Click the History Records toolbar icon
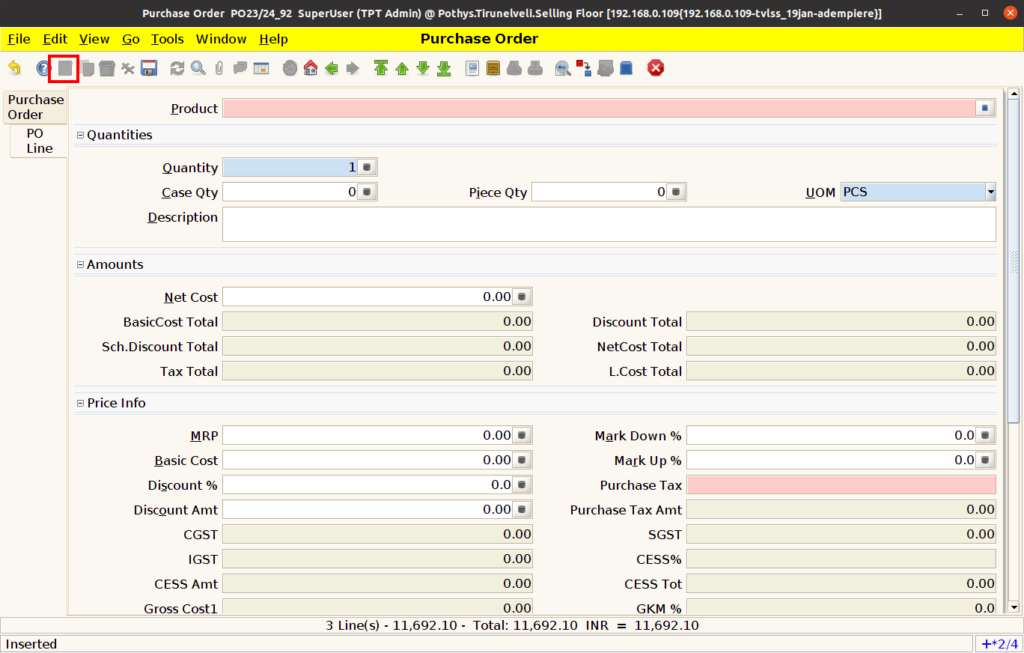This screenshot has height=653, width=1024. [x=290, y=68]
